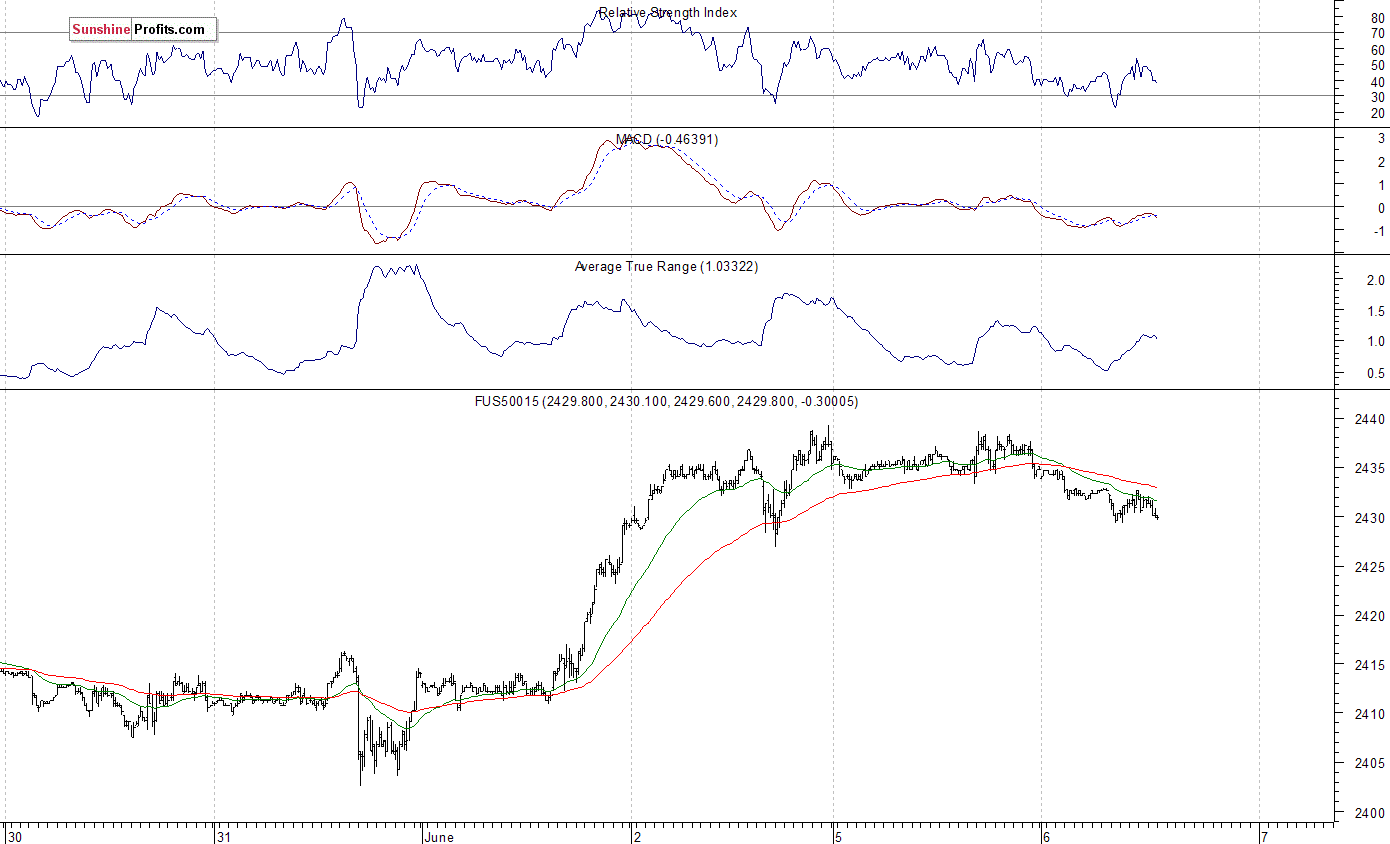Click the RSI 60 scale label
This screenshot has height=844, width=1390.
pos(1378,49)
